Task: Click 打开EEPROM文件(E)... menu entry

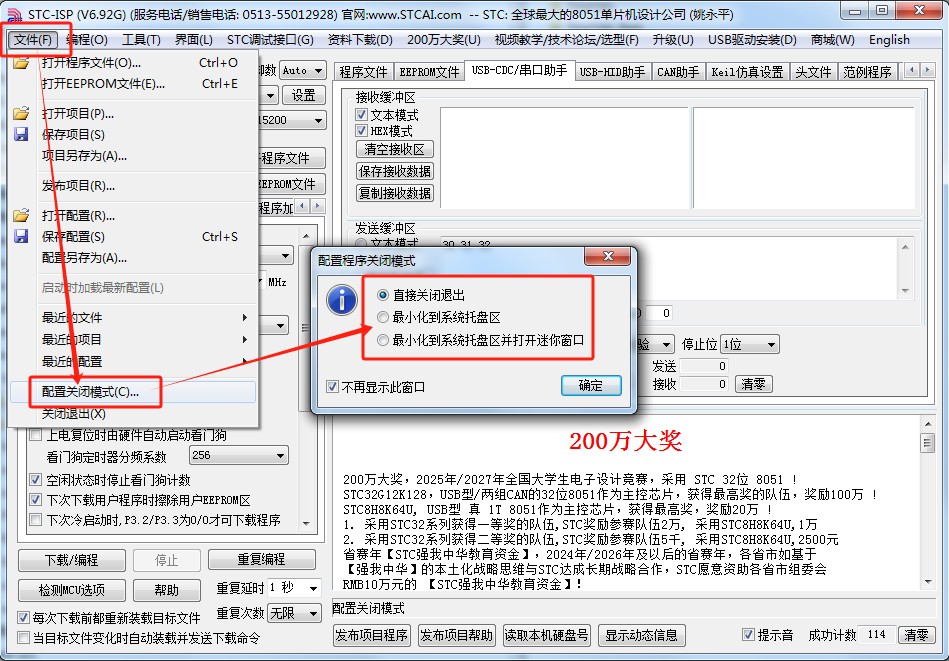Action: pyautogui.click(x=133, y=84)
